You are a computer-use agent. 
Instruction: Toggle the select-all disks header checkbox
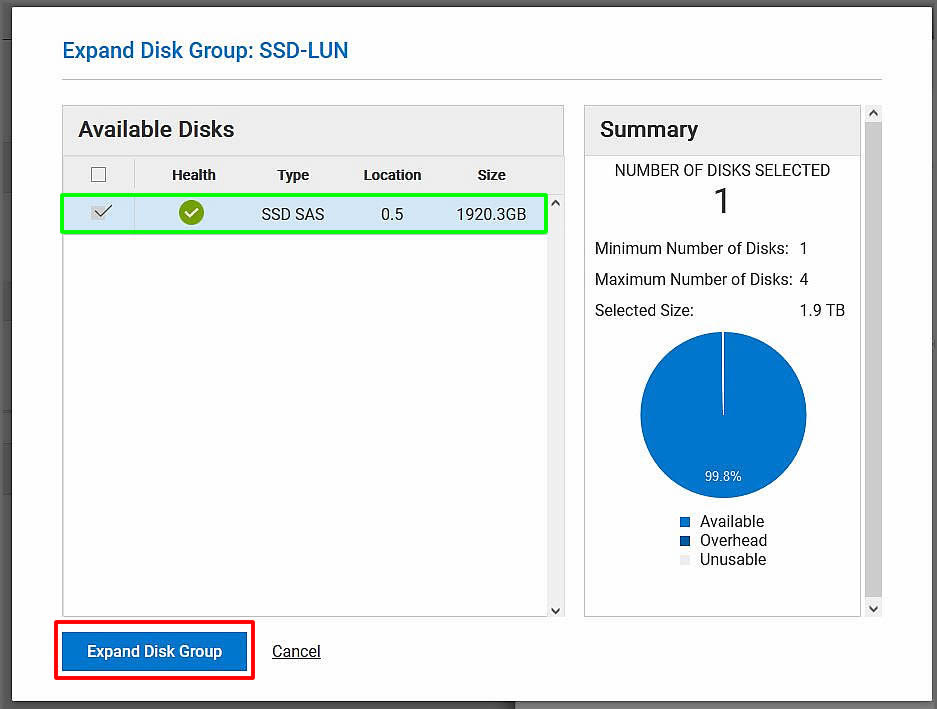98,175
